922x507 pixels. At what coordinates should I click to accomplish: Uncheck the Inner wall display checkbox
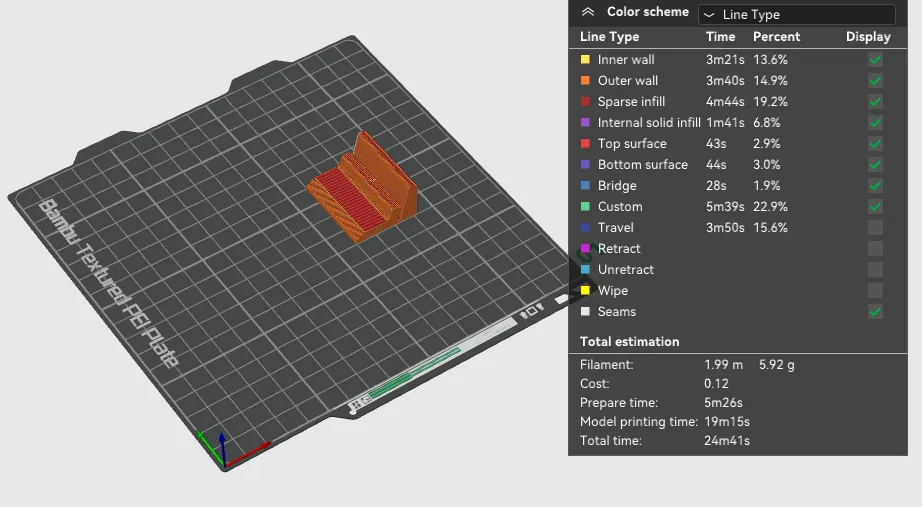[875, 60]
